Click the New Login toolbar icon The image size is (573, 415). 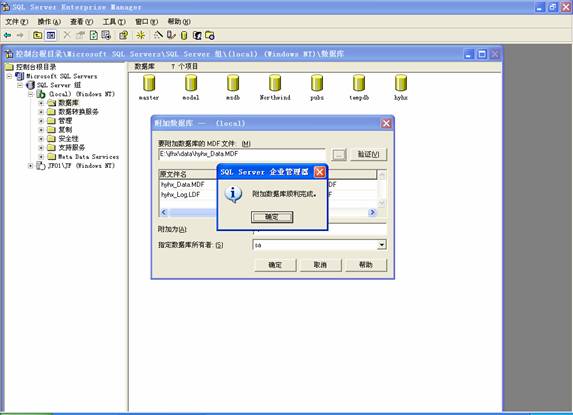[x=197, y=35]
